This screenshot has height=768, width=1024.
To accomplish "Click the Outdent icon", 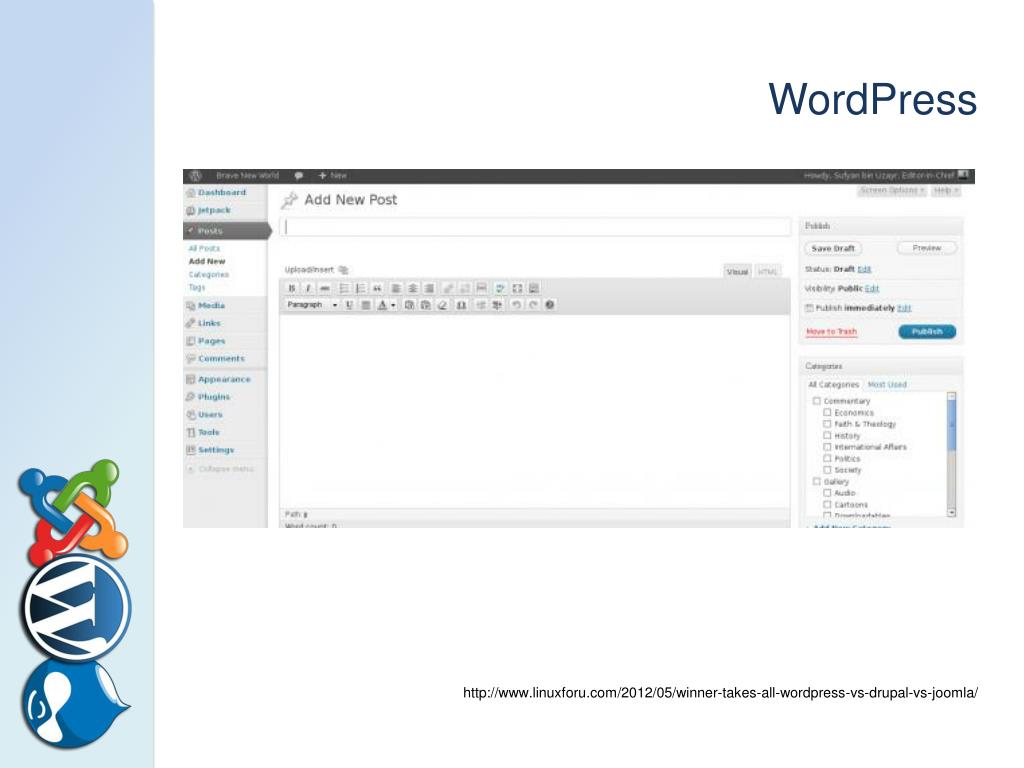I will click(481, 305).
